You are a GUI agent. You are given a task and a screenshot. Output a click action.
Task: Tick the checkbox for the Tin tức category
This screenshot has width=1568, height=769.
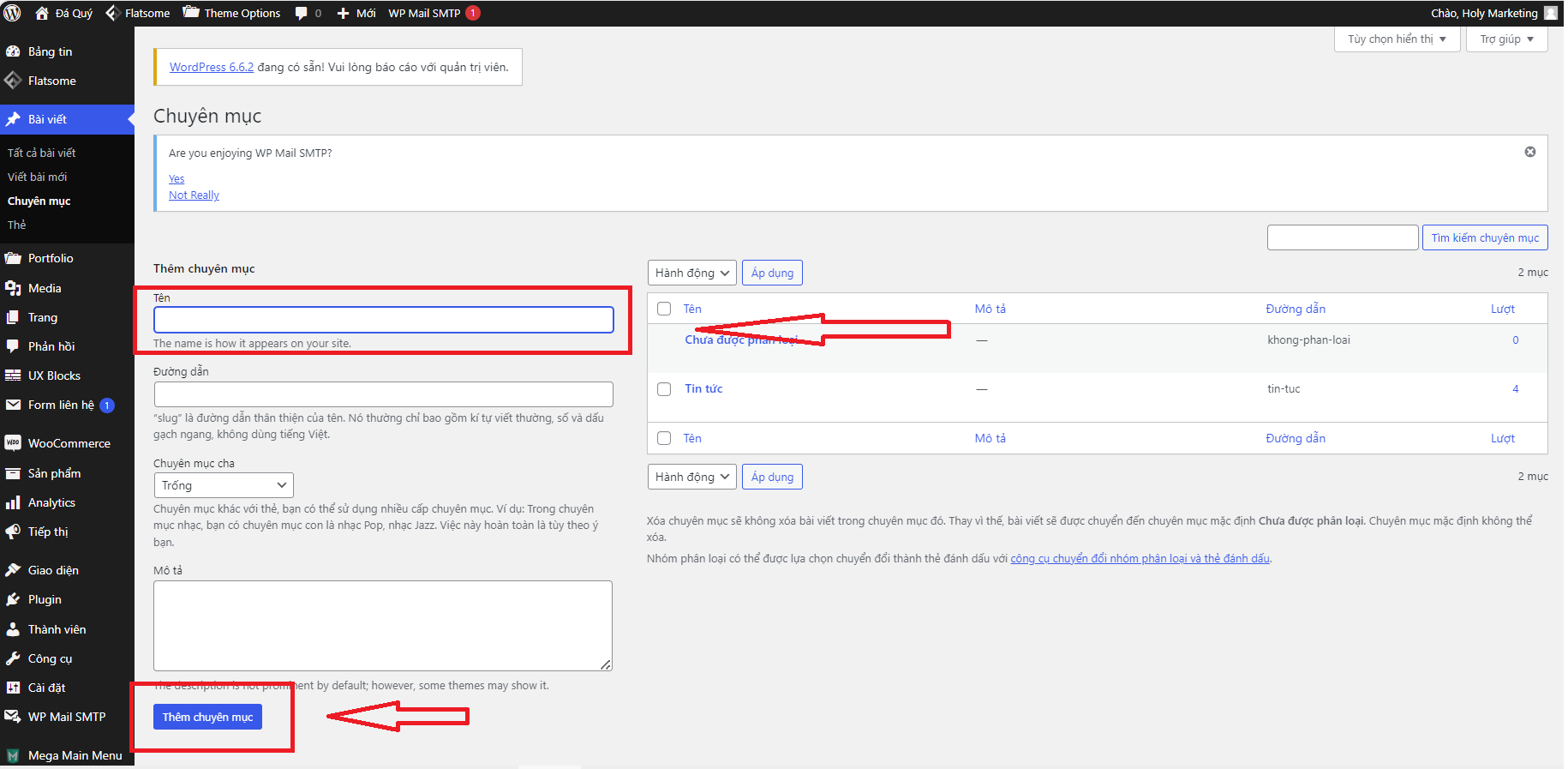click(664, 389)
